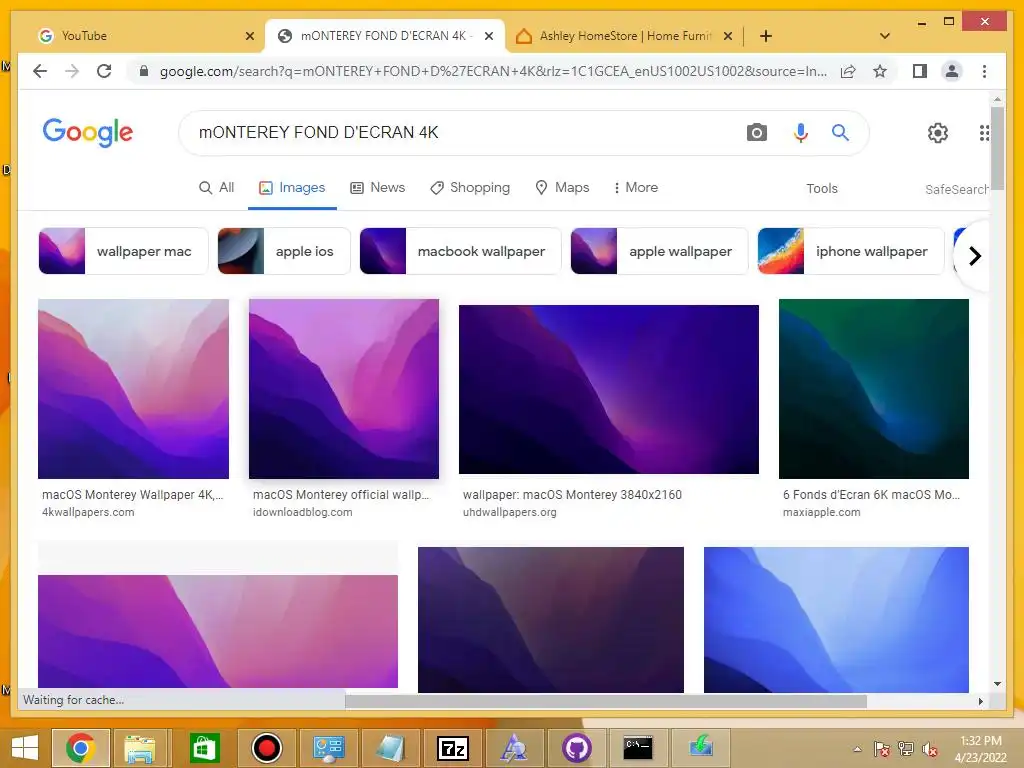Open the red record app in taskbar

pos(266,748)
